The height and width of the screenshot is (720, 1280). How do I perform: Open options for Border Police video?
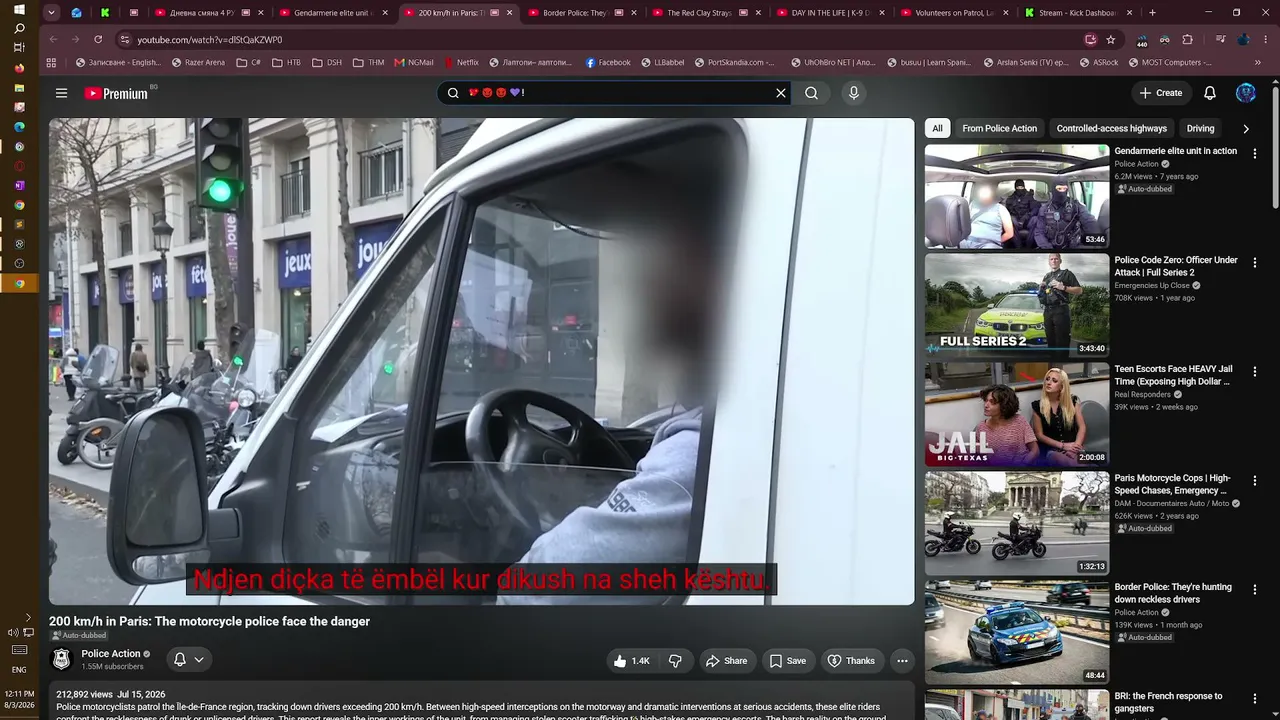click(1254, 589)
